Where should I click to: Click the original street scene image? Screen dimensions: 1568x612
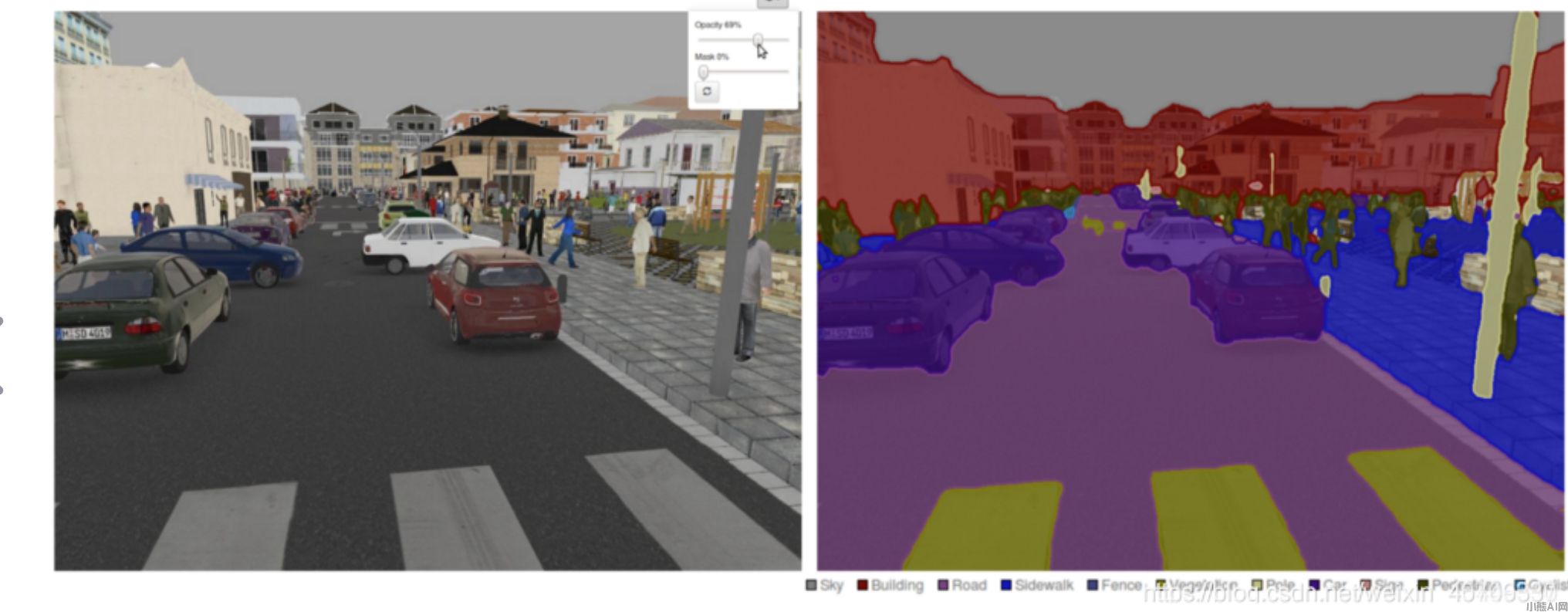point(427,291)
